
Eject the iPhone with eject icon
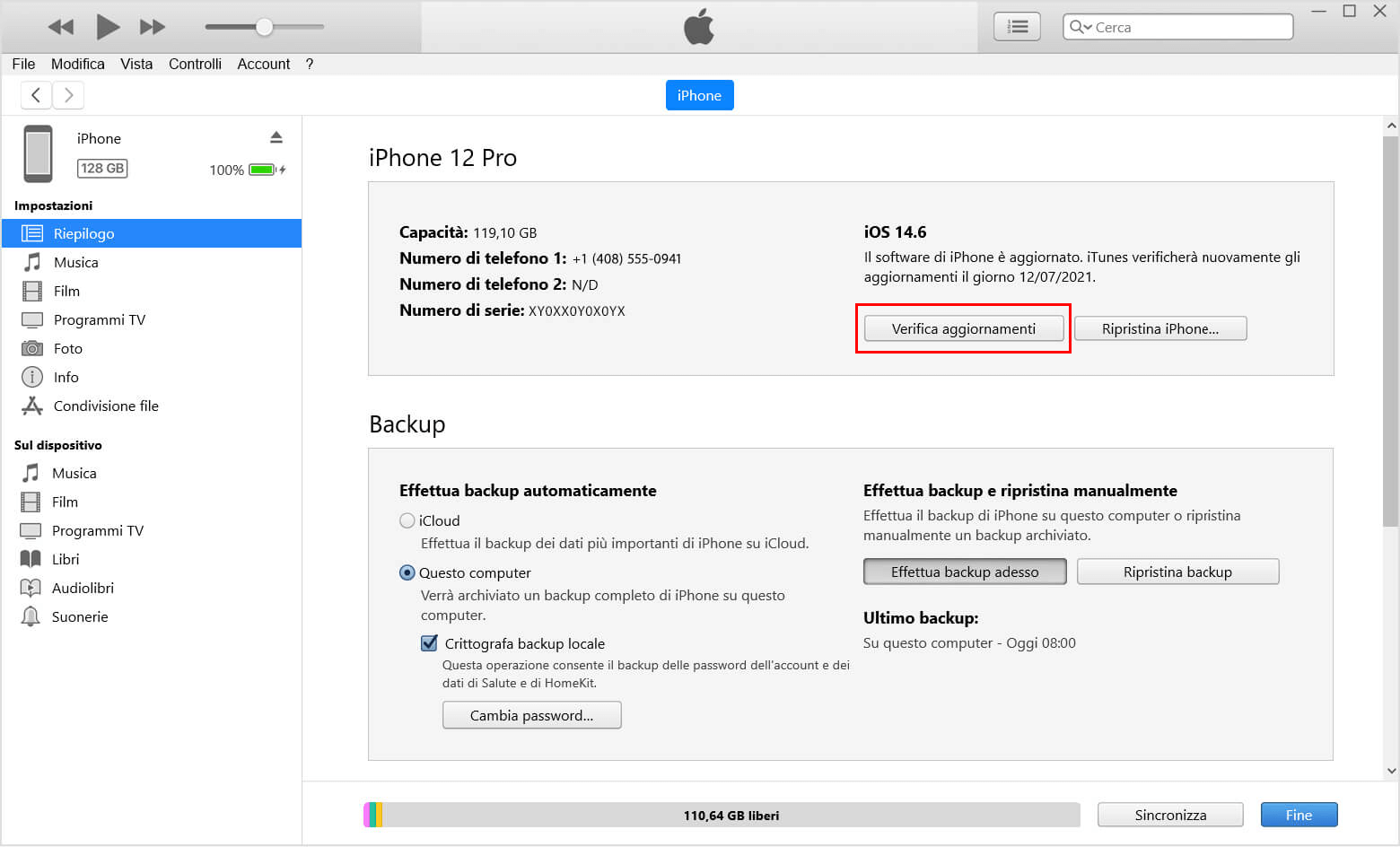click(x=276, y=137)
